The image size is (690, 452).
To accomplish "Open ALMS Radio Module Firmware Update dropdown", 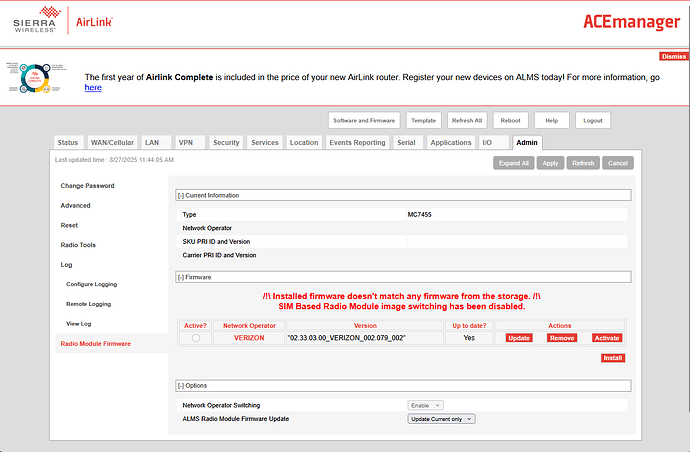I will coord(441,419).
